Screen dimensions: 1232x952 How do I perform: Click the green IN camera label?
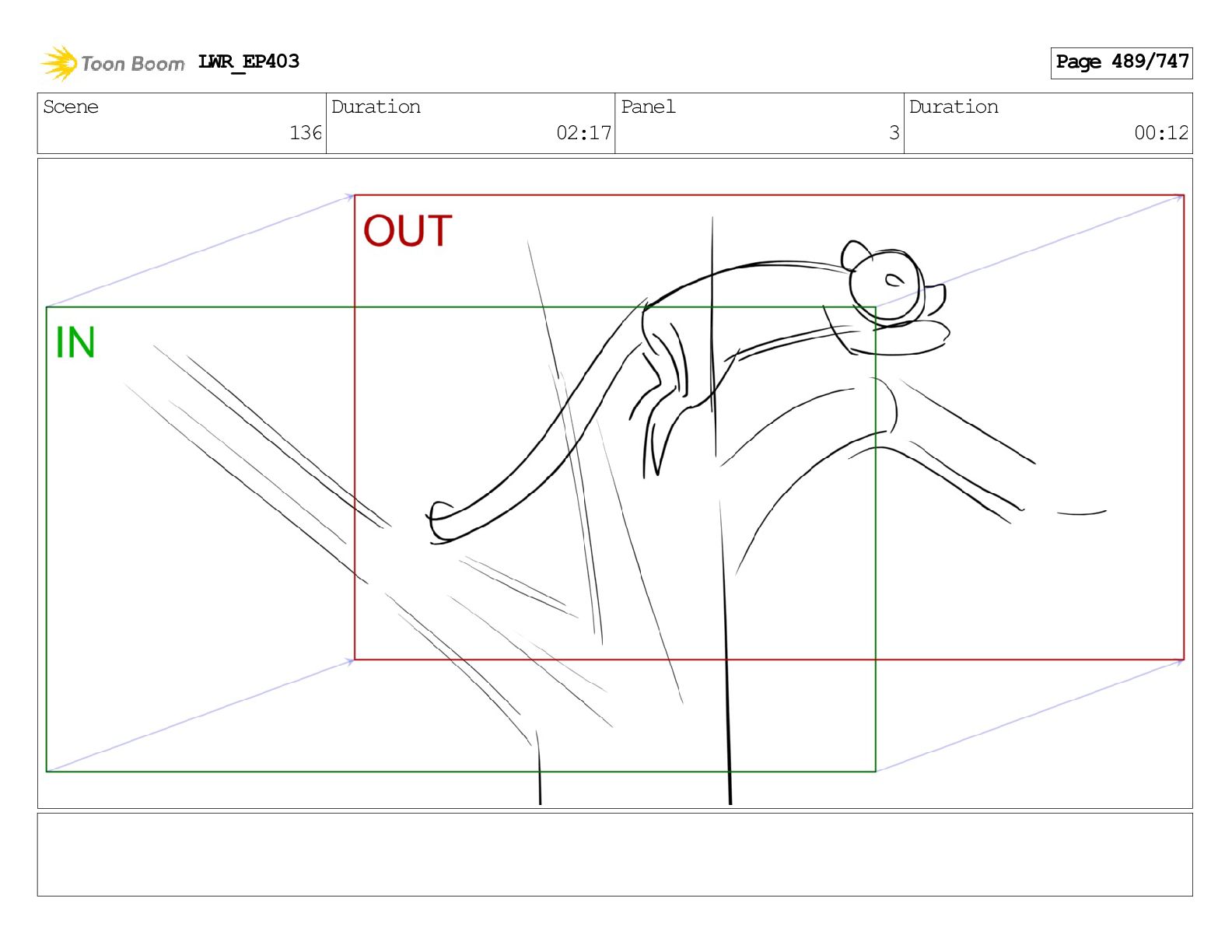(75, 343)
